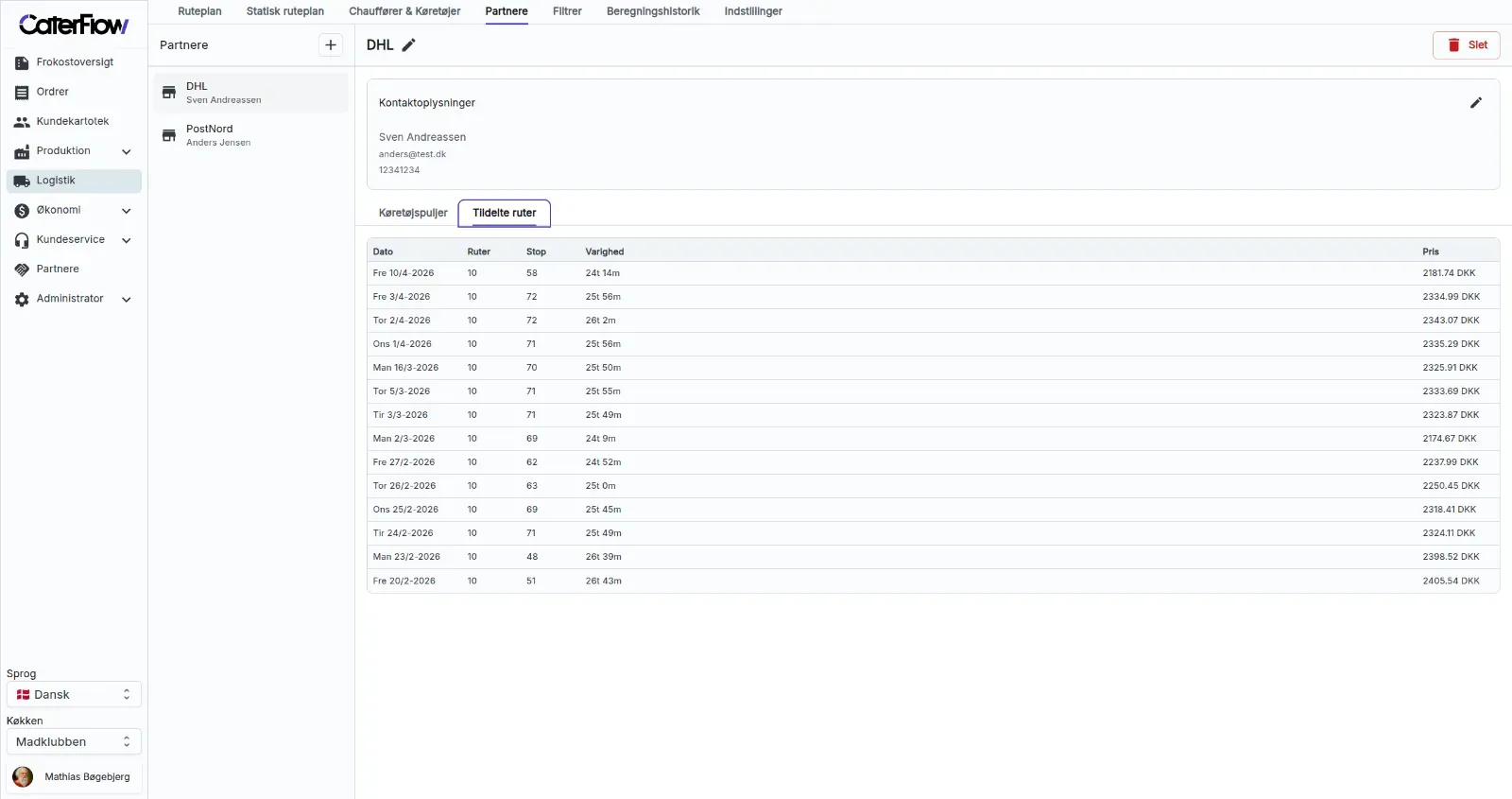Click the Frokostoversigt sidebar icon
The image size is (1512, 799).
click(22, 63)
